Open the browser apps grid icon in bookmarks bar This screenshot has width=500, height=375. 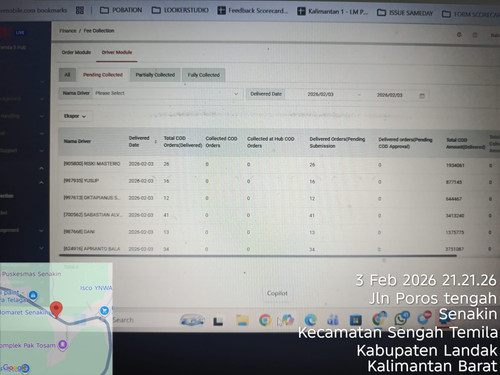click(x=80, y=10)
